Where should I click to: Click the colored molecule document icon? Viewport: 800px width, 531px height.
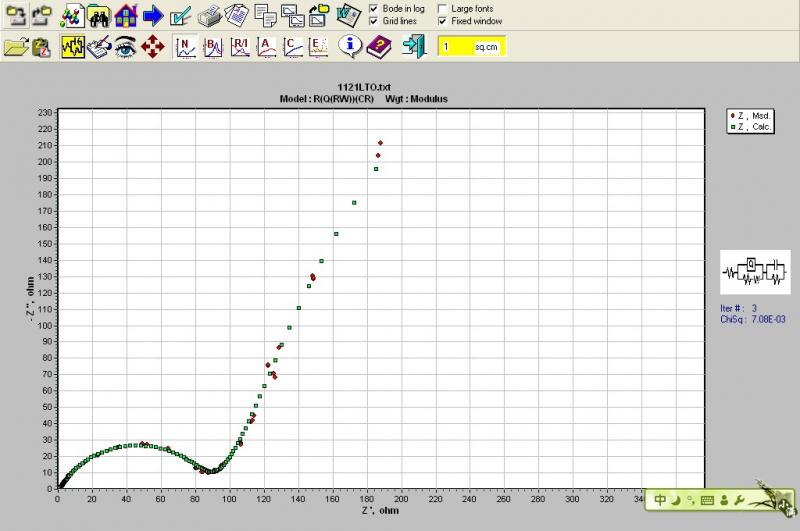pos(72,16)
